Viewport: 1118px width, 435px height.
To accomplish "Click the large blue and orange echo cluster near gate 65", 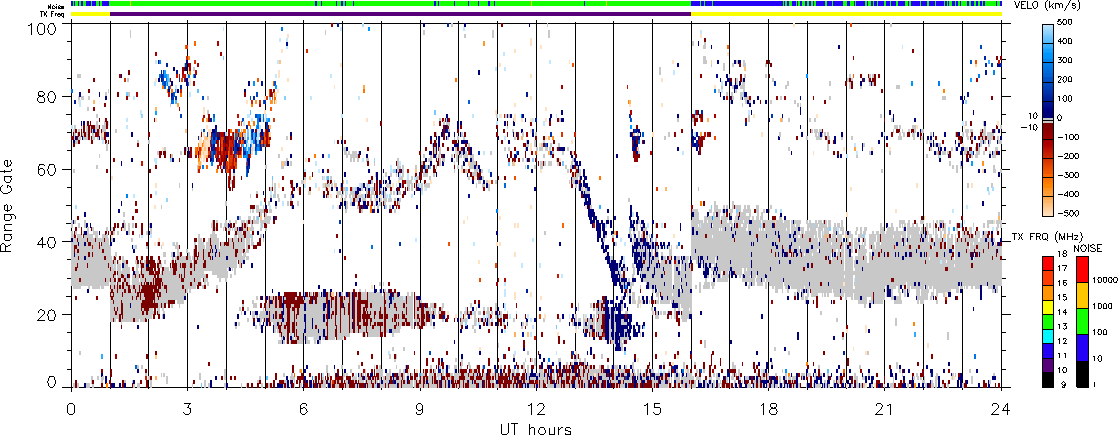I will pyautogui.click(x=232, y=150).
